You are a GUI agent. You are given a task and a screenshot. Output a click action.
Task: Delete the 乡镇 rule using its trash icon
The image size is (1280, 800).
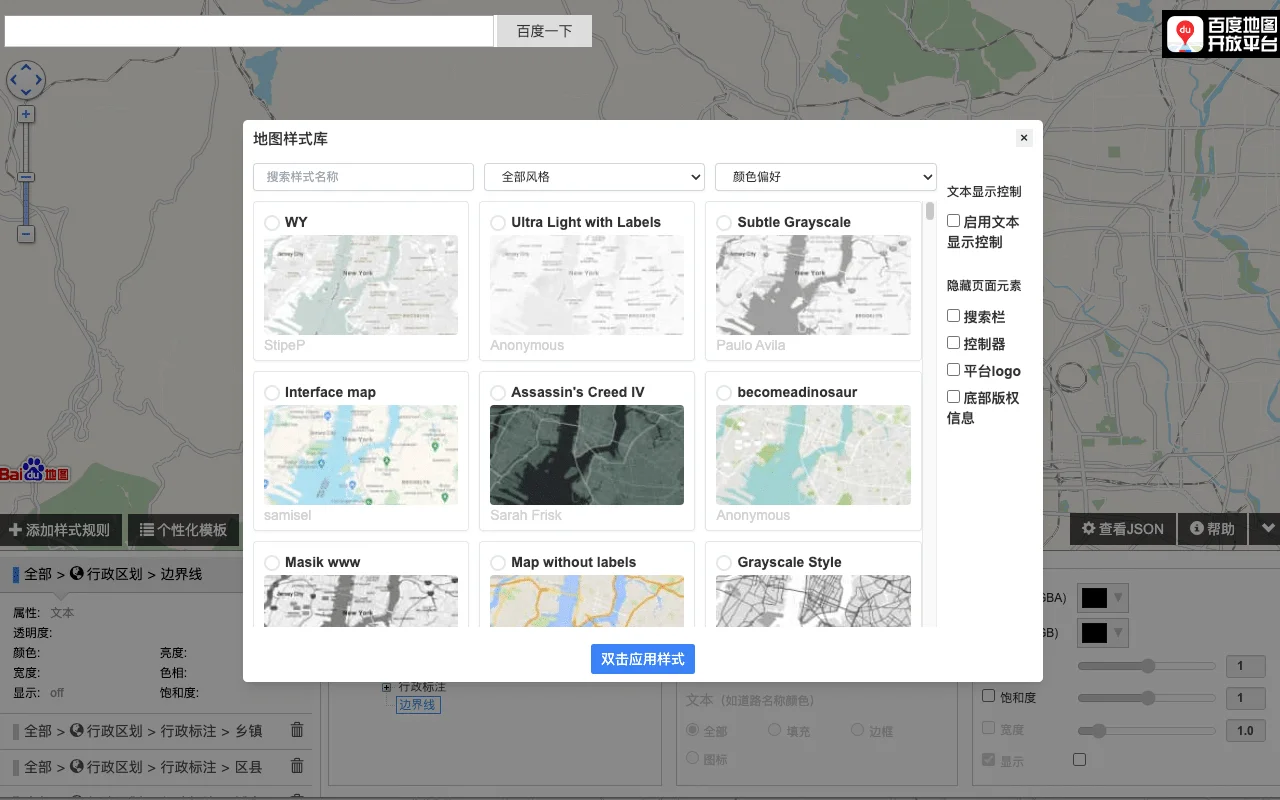coord(296,730)
